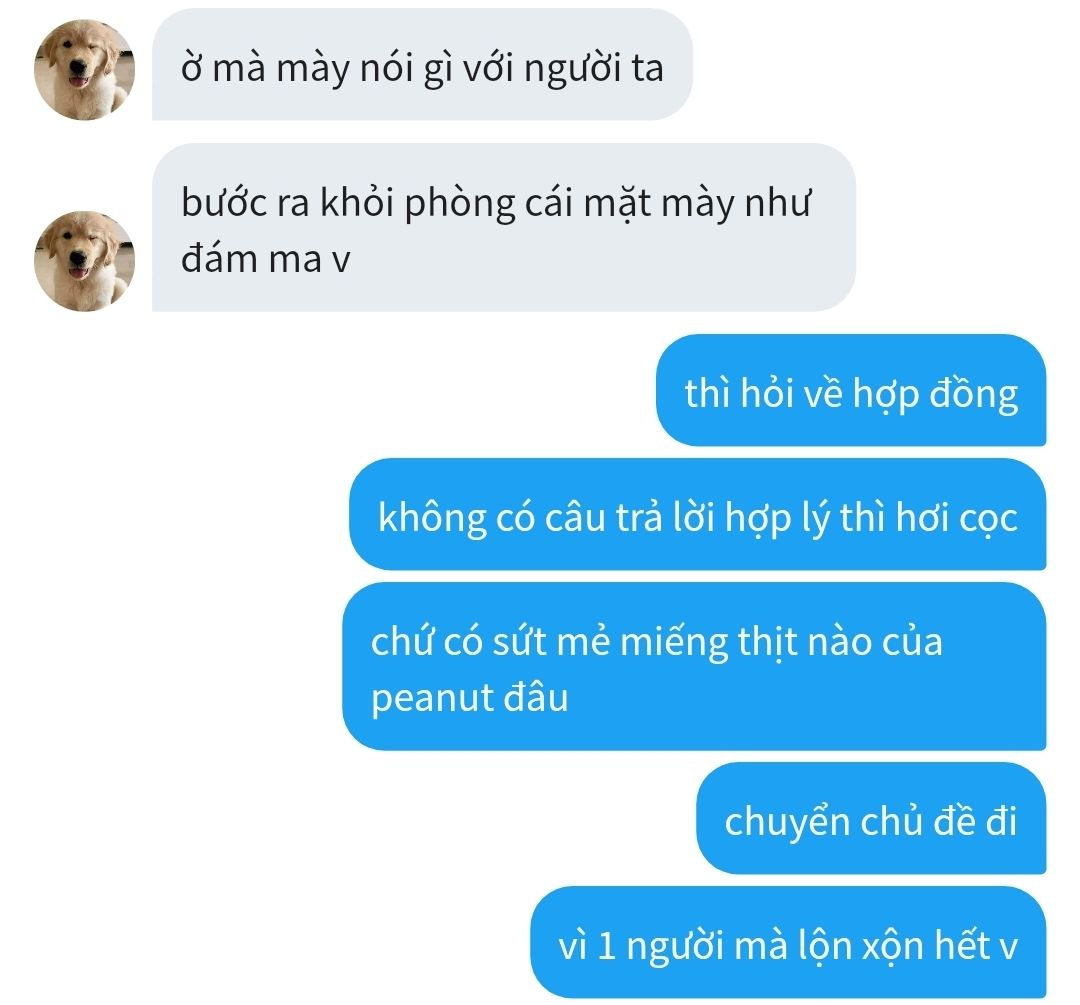Screen dimensions: 1080x1005
Task: Click the words 'đám ma v' in the gray bubble
Action: 266,260
